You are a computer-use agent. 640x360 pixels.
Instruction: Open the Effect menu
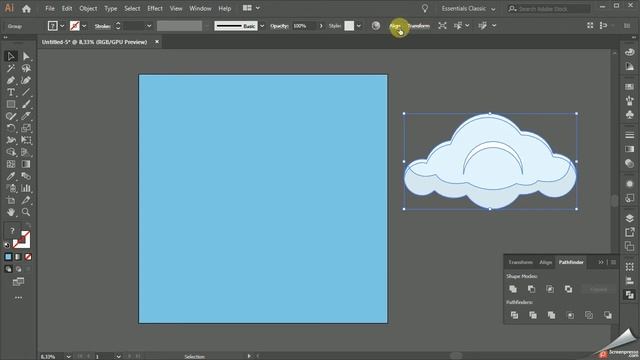coord(155,8)
